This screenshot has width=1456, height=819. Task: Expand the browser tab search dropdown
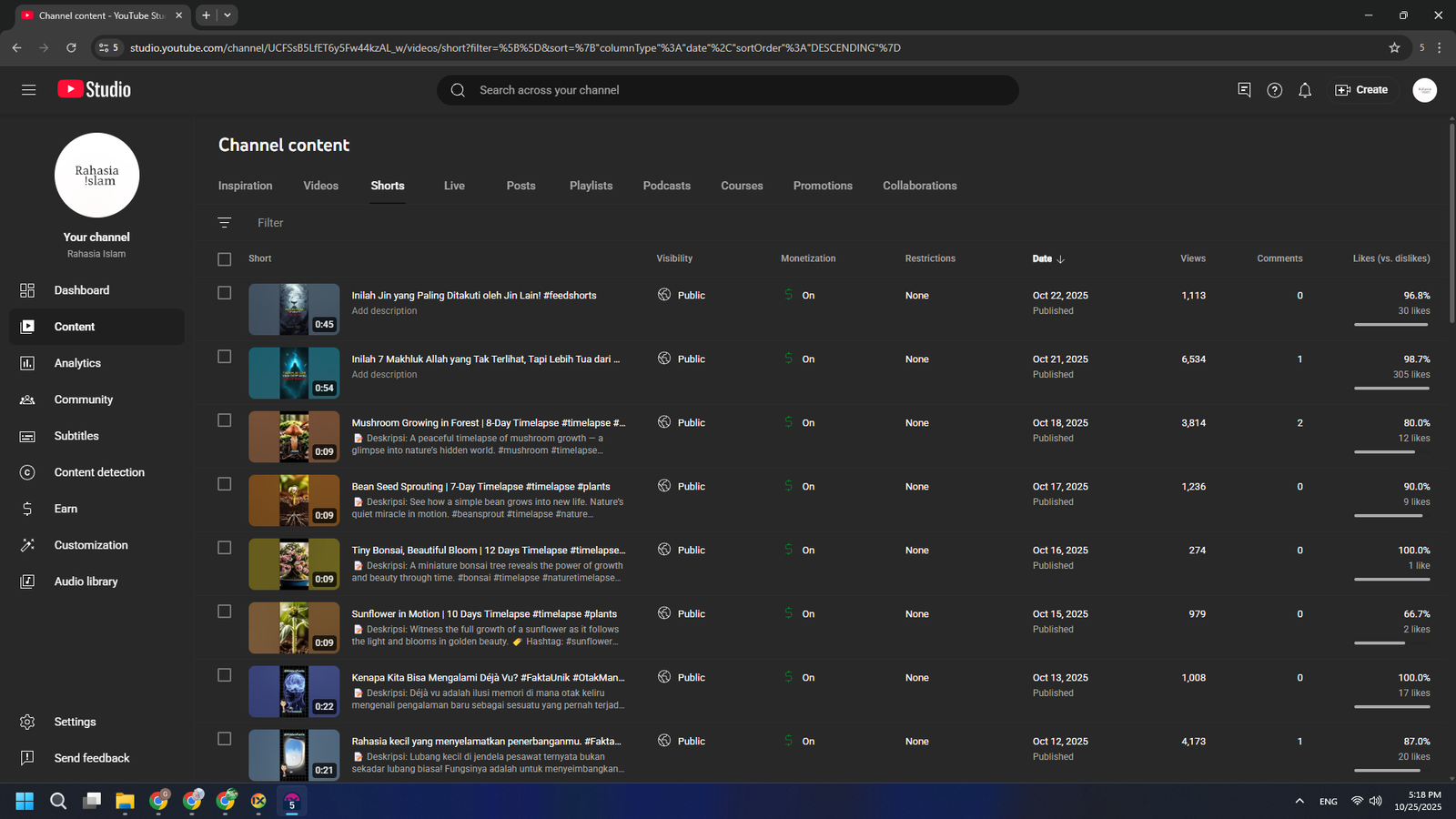point(227,15)
